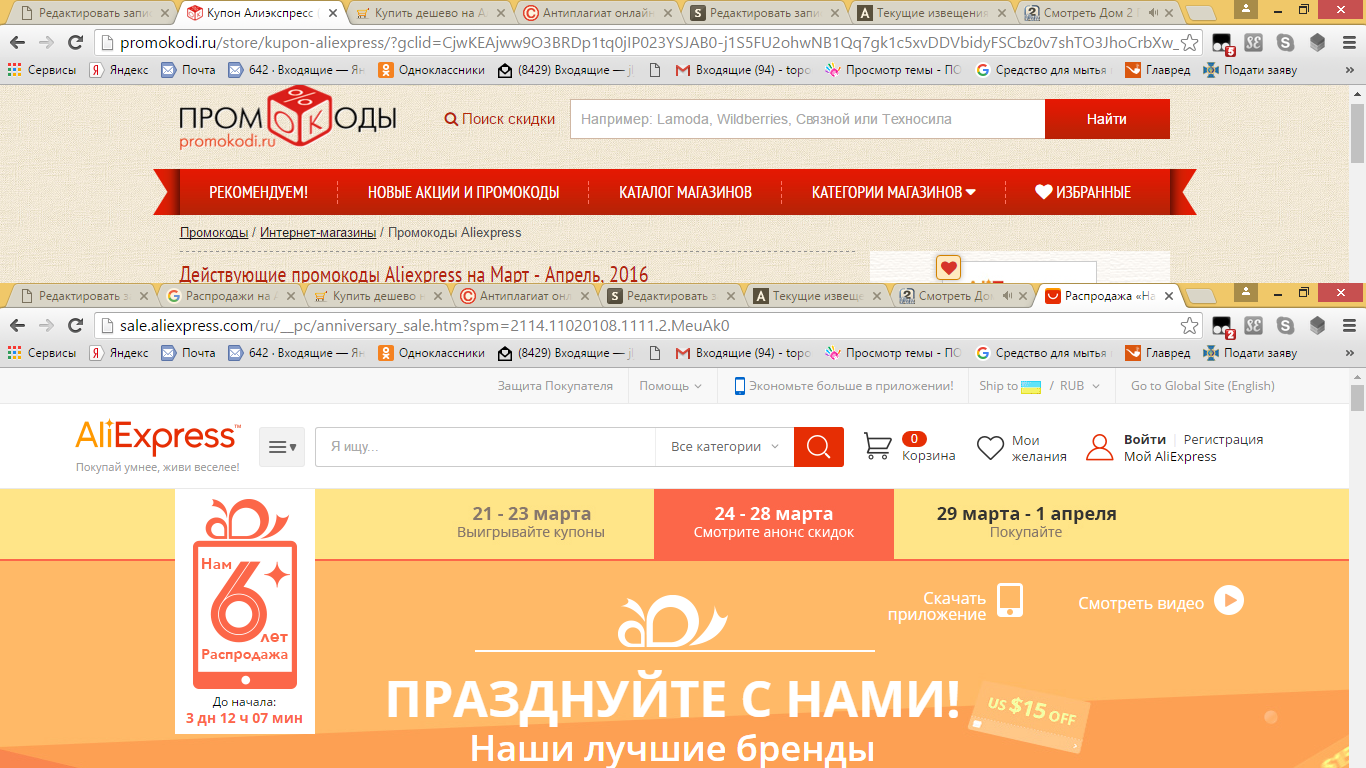
Task: Click the red Найти button
Action: coord(1107,119)
